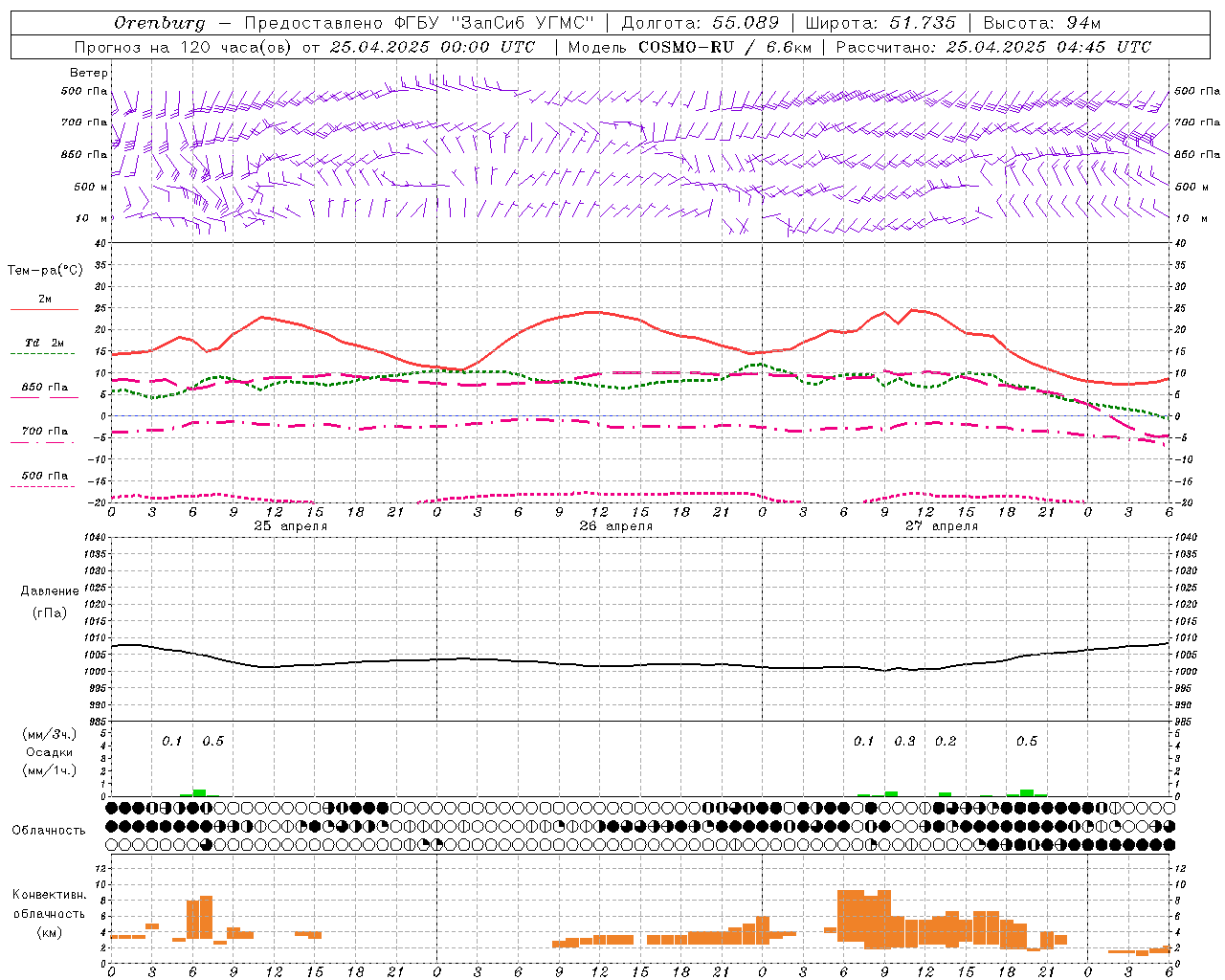Select the 'Высота: 94м' elevation text

(1042, 22)
